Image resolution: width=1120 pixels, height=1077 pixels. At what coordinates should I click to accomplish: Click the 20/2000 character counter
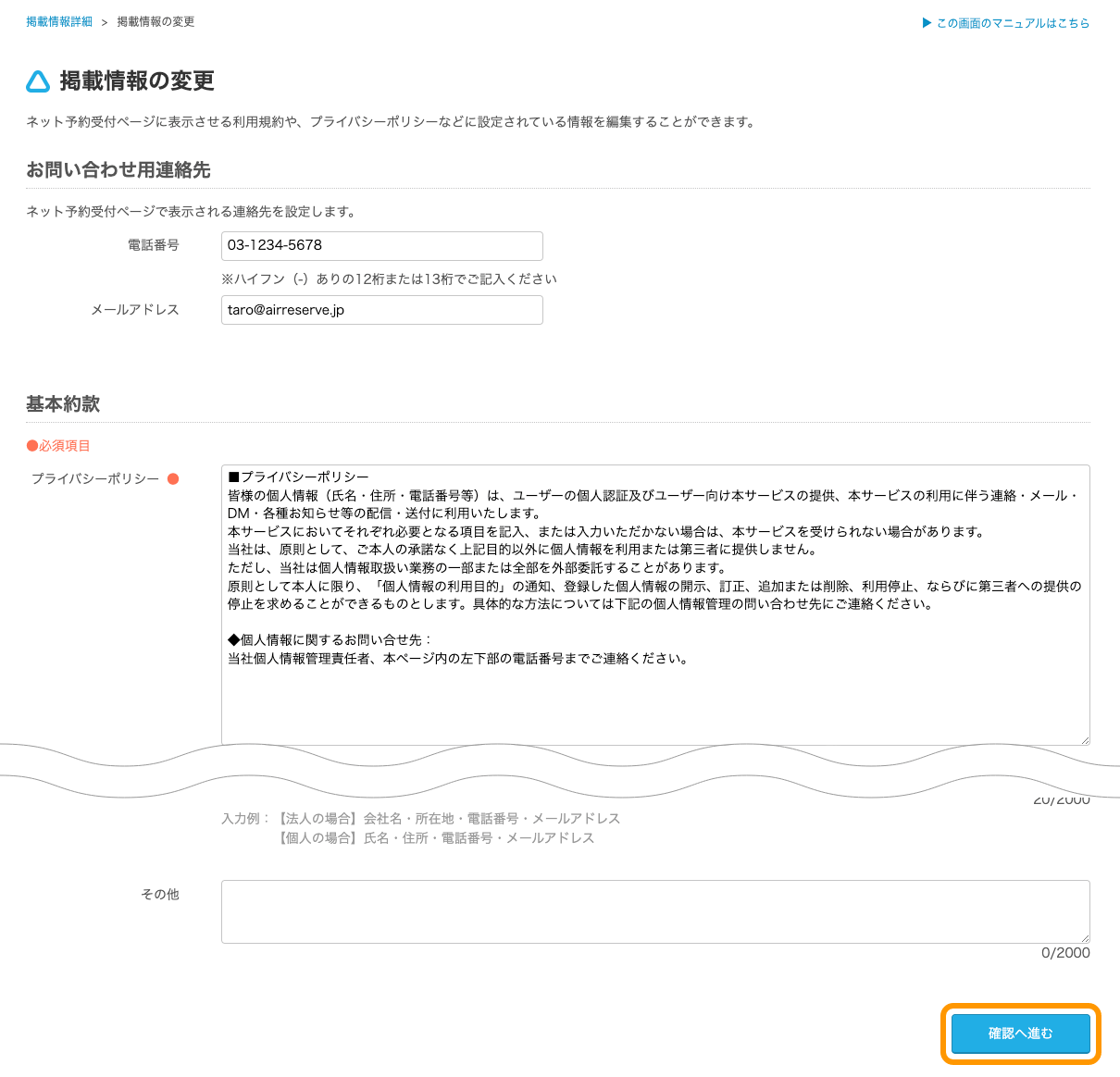coord(1063,799)
